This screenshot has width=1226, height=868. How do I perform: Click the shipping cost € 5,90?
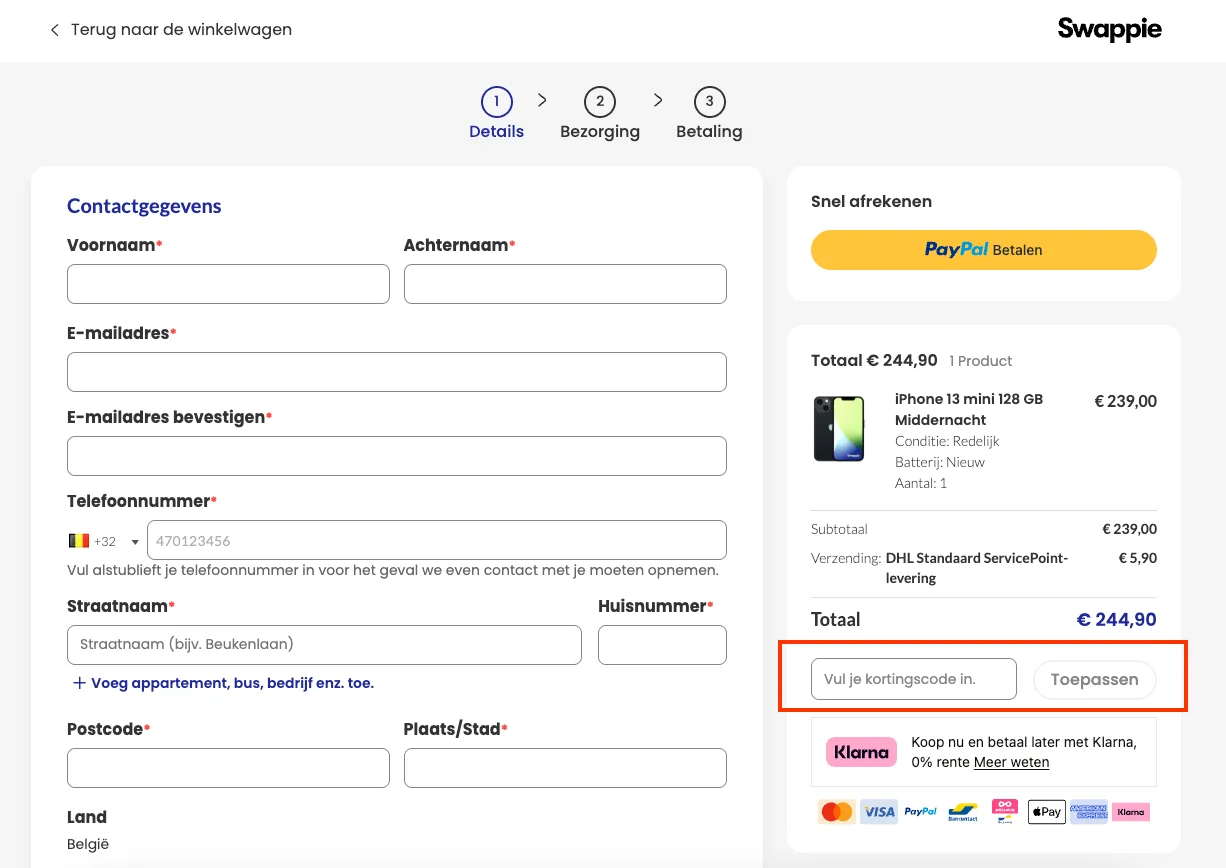1138,558
